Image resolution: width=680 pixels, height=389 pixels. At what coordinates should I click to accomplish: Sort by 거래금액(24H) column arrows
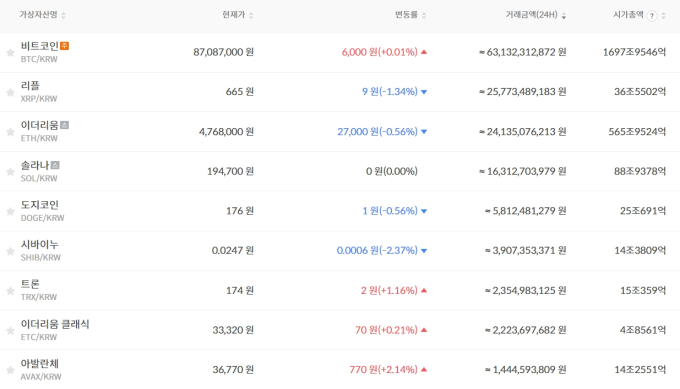(564, 16)
